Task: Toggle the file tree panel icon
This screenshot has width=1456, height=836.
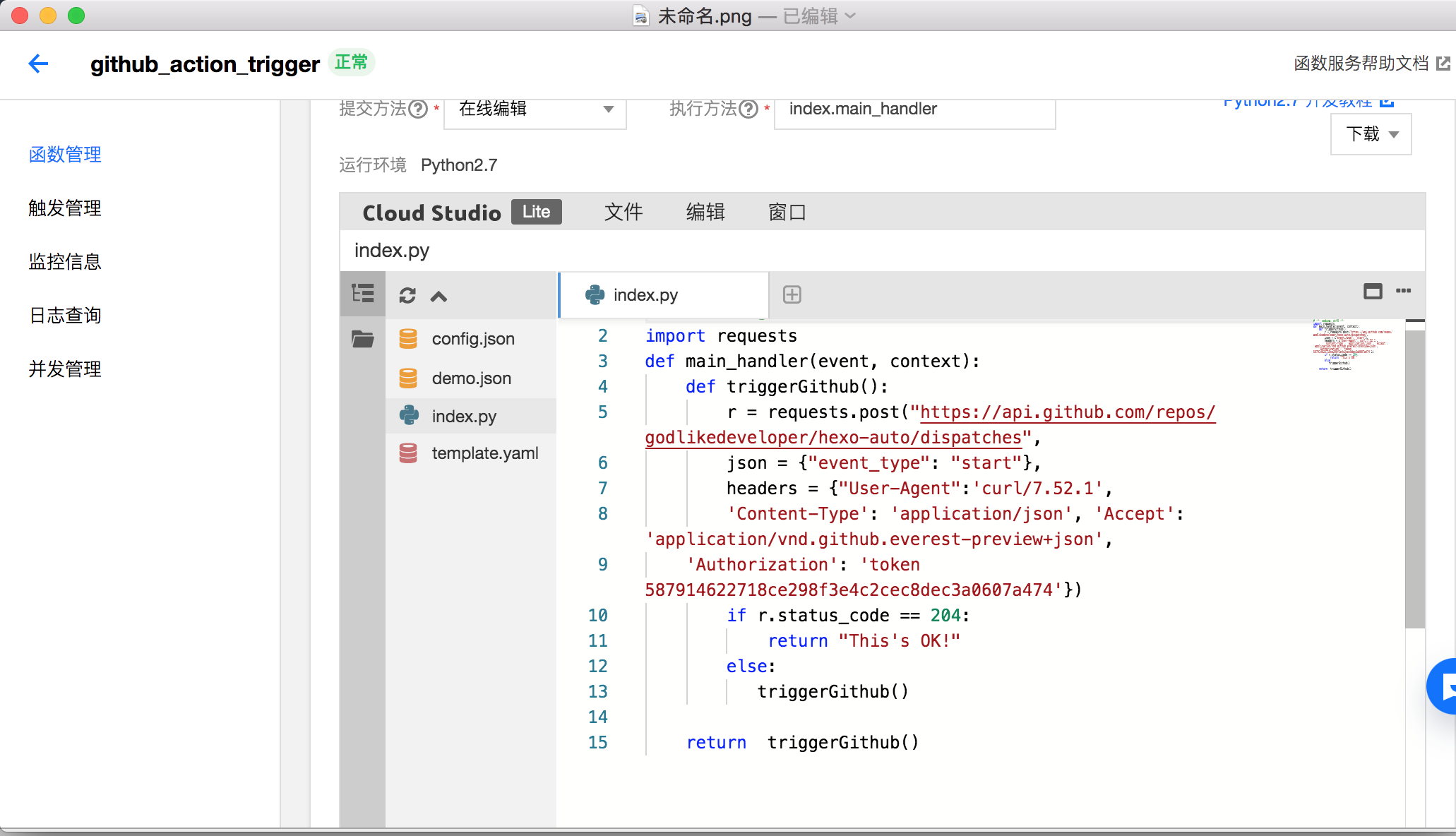Action: point(363,294)
